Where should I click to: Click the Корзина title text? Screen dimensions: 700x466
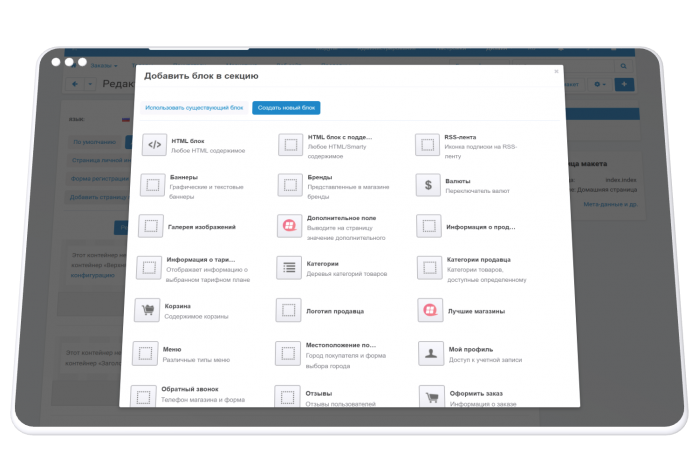(x=178, y=306)
